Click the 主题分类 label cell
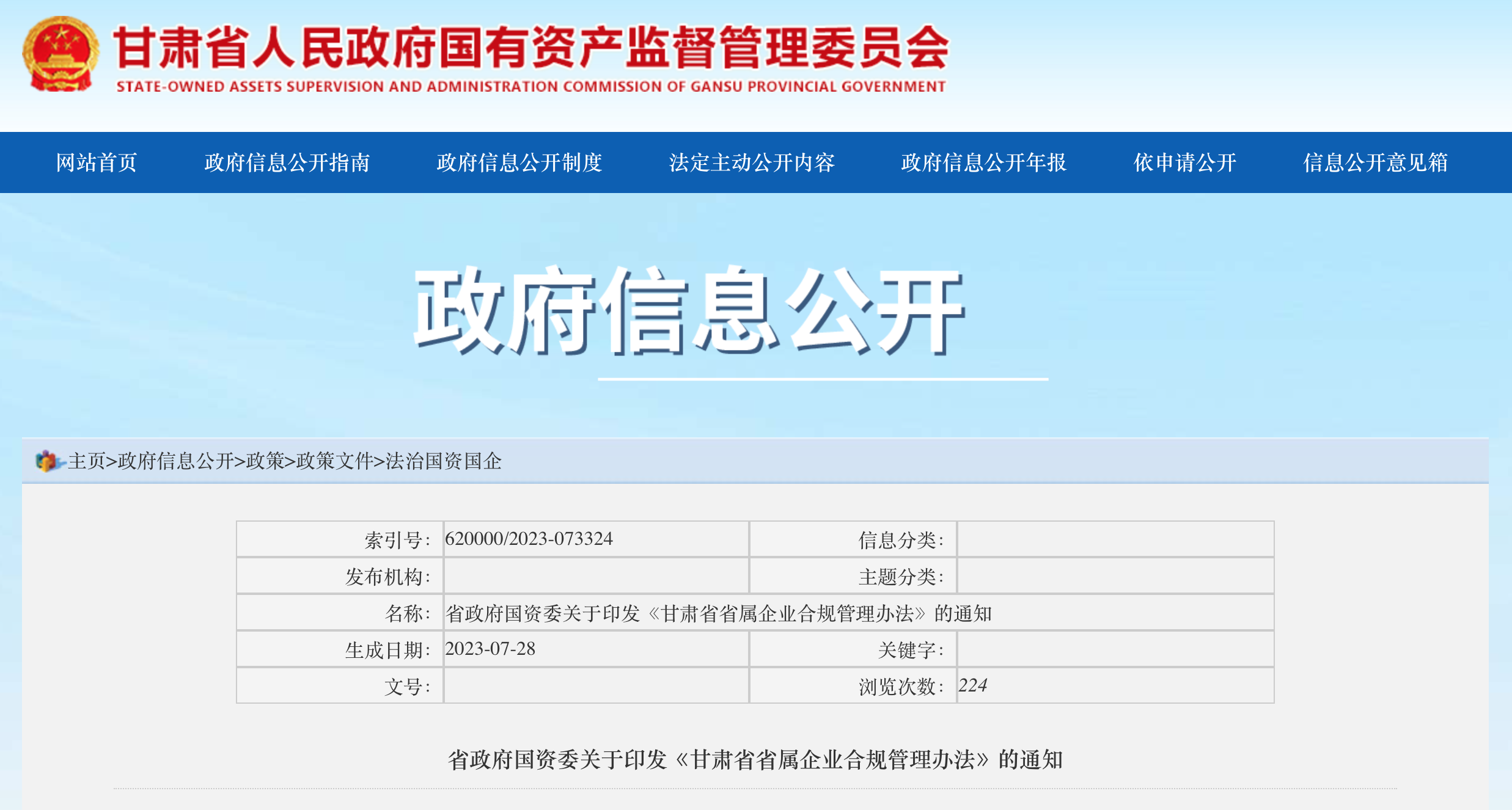 853,576
